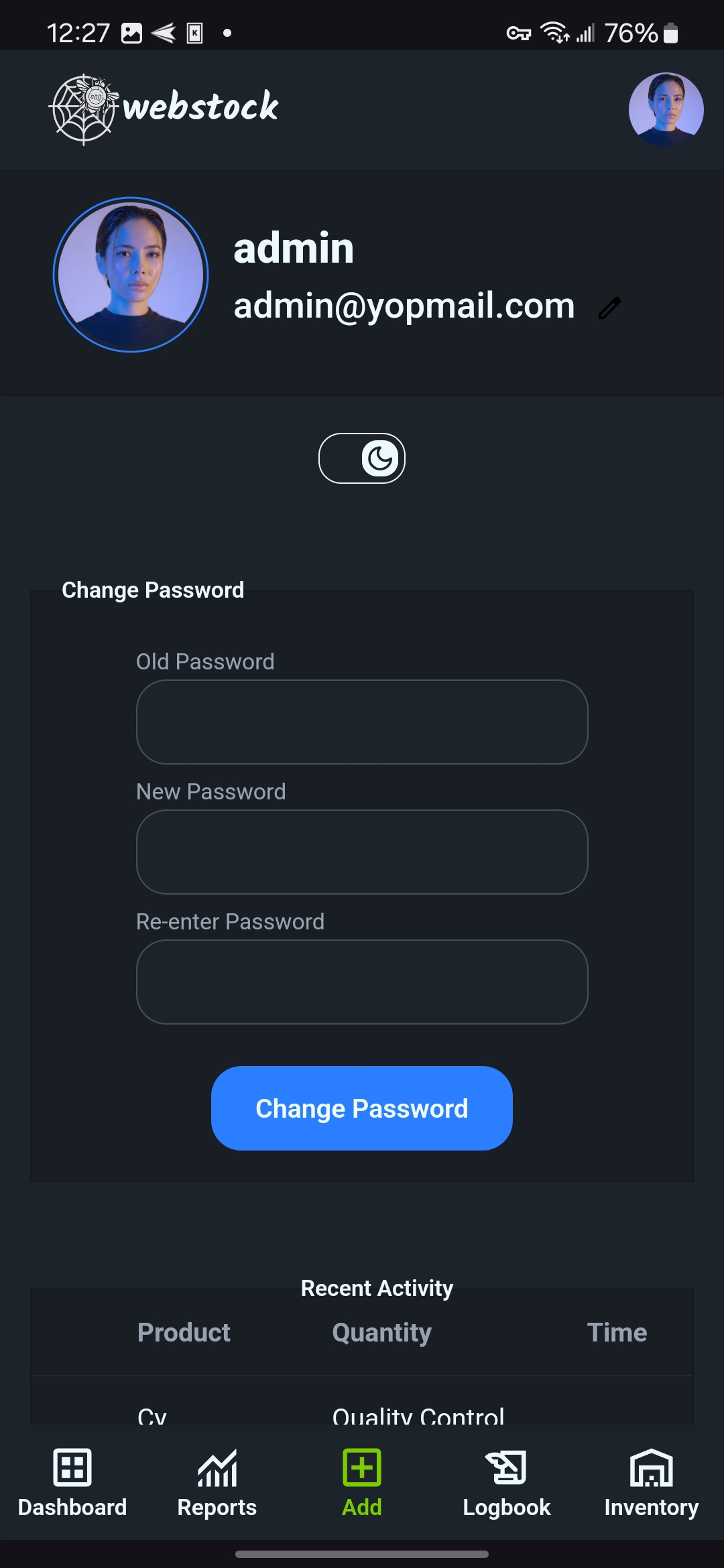The height and width of the screenshot is (1568, 724).
Task: Focus the New Password field
Action: pyautogui.click(x=362, y=852)
